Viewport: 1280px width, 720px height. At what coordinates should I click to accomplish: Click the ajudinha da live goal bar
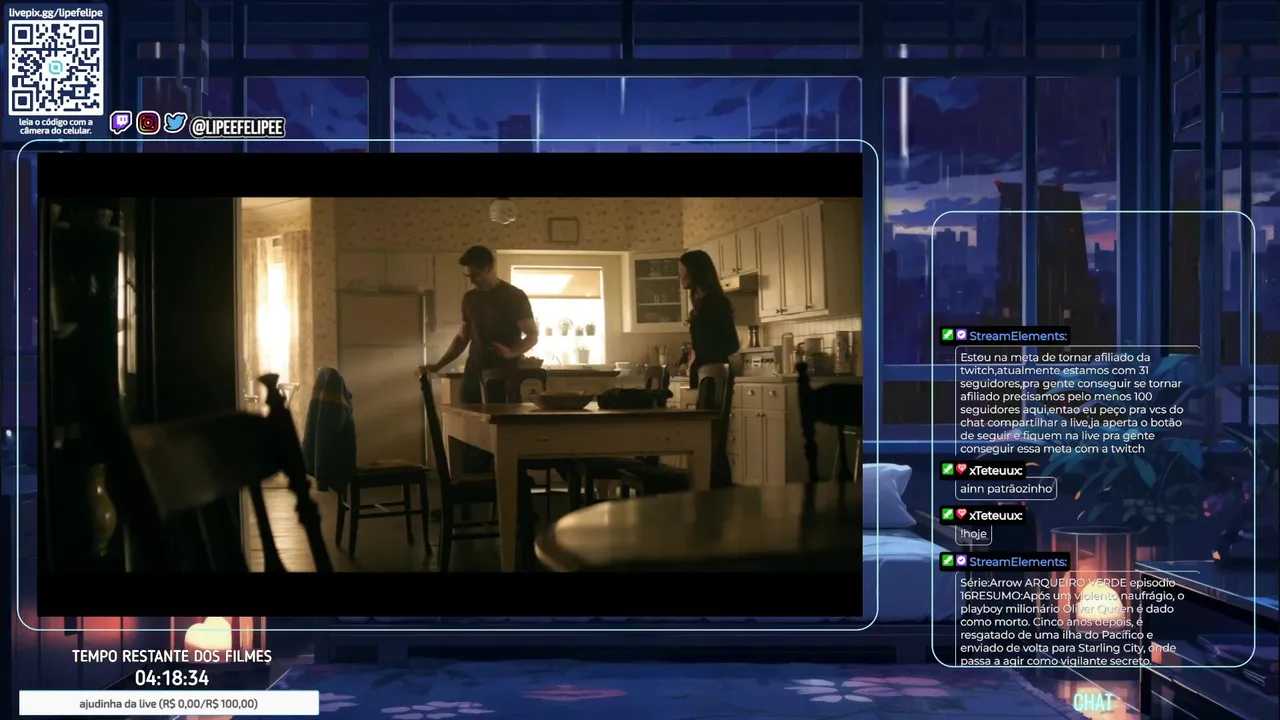[169, 703]
